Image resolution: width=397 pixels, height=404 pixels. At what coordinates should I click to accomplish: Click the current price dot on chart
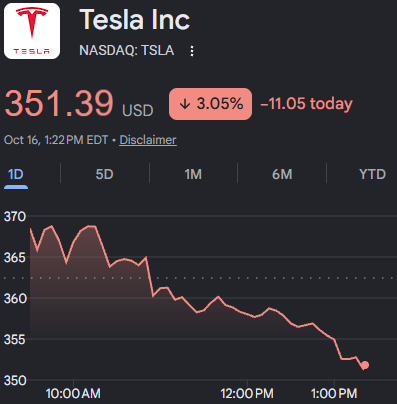pyautogui.click(x=365, y=365)
